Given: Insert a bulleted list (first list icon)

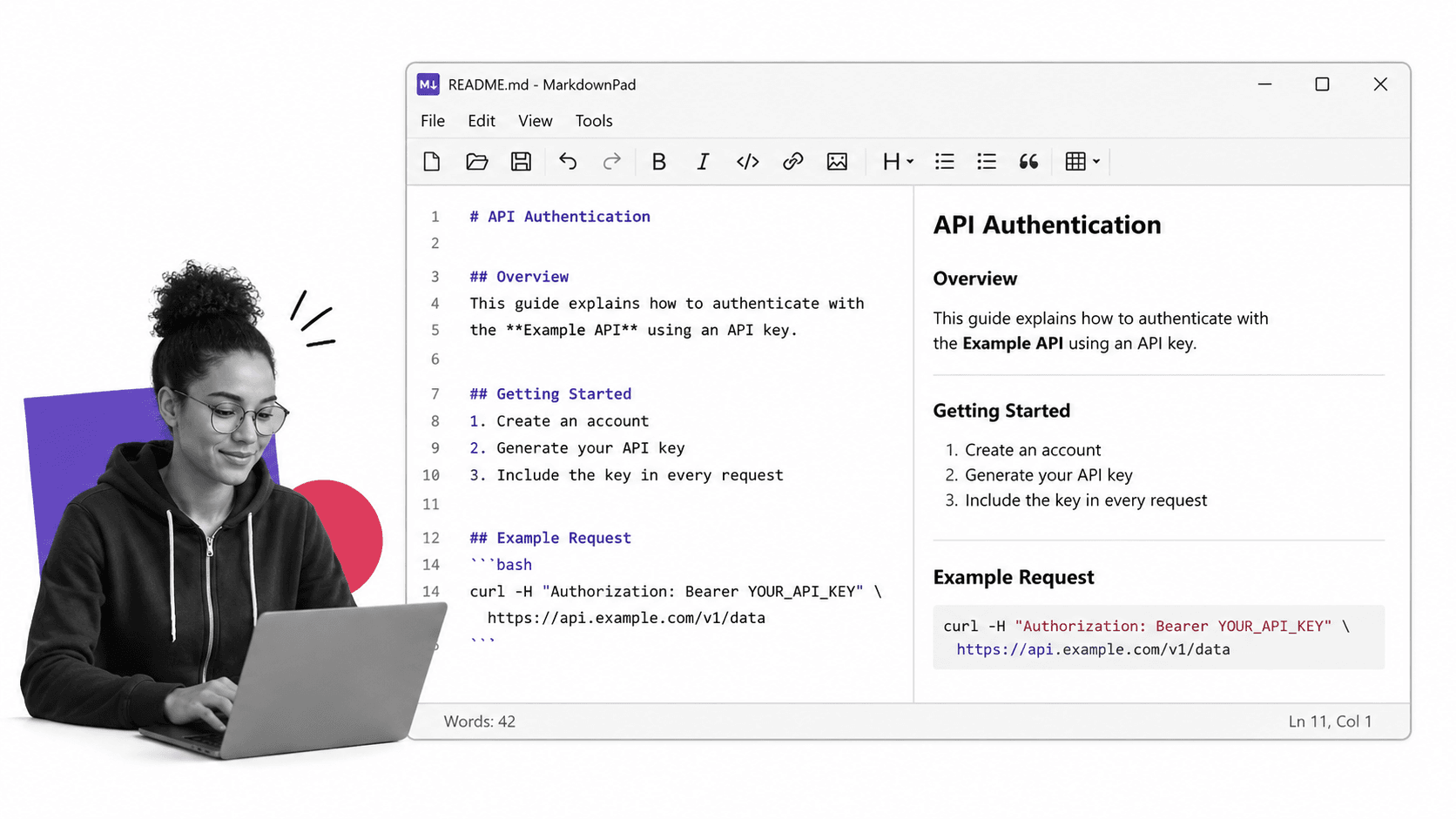Looking at the screenshot, I should click(x=945, y=162).
